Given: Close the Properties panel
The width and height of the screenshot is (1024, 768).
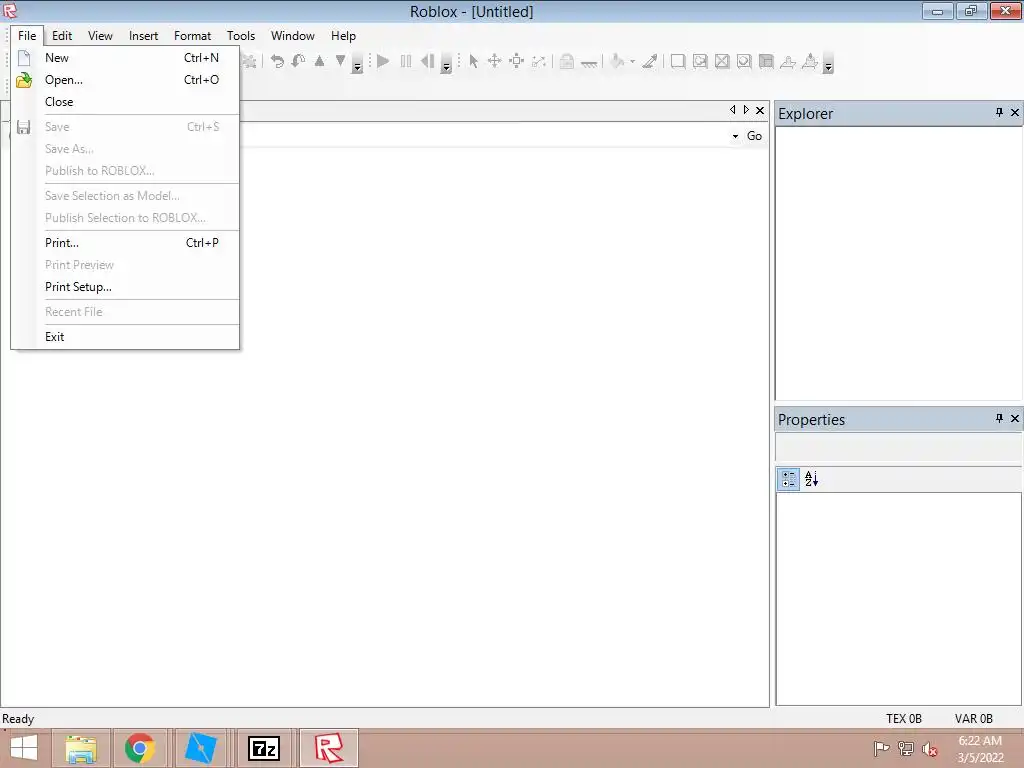Looking at the screenshot, I should click(x=1015, y=418).
